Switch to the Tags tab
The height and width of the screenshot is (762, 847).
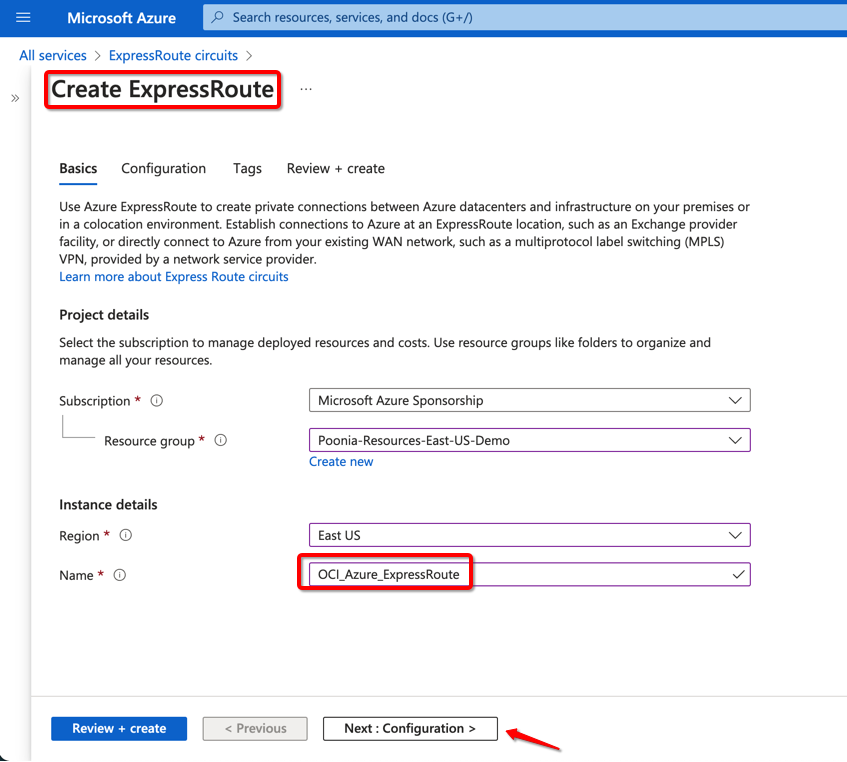[247, 169]
